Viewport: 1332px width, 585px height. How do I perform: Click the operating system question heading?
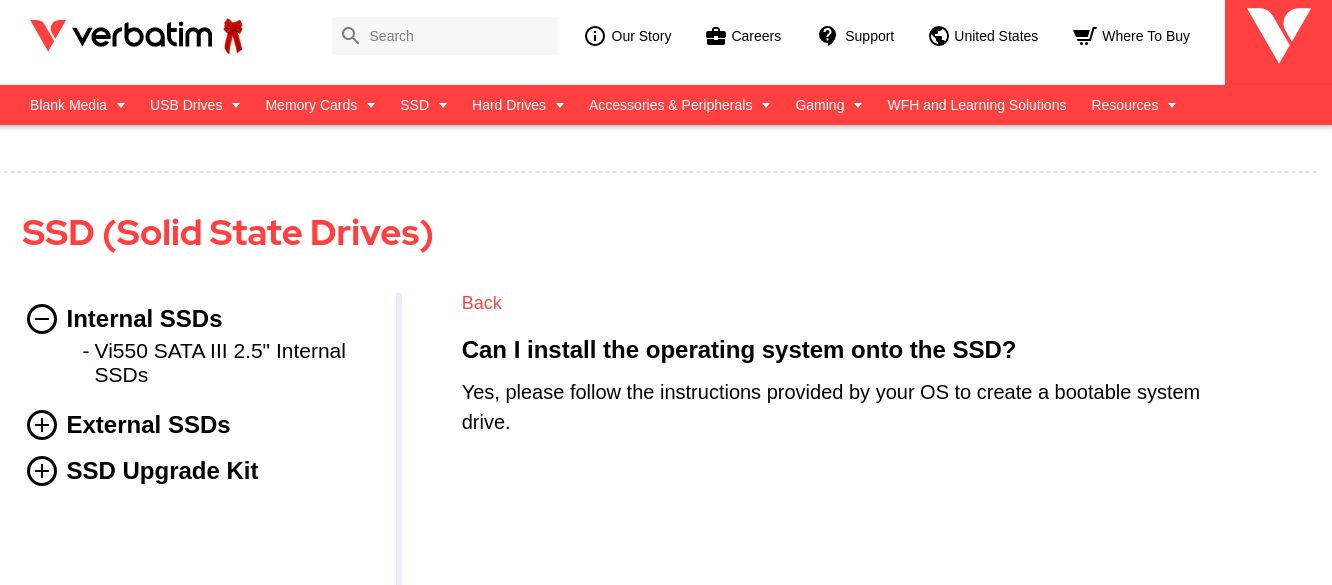click(x=739, y=350)
